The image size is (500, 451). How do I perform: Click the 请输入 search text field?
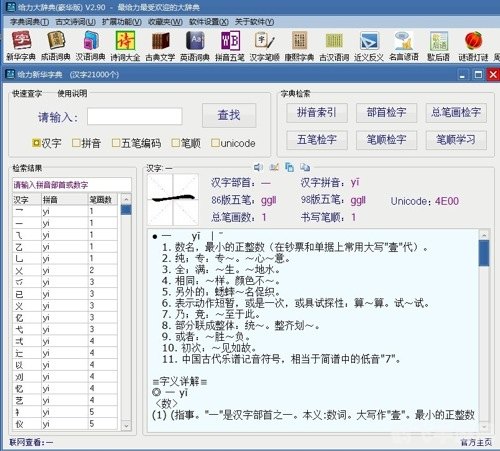(135, 116)
